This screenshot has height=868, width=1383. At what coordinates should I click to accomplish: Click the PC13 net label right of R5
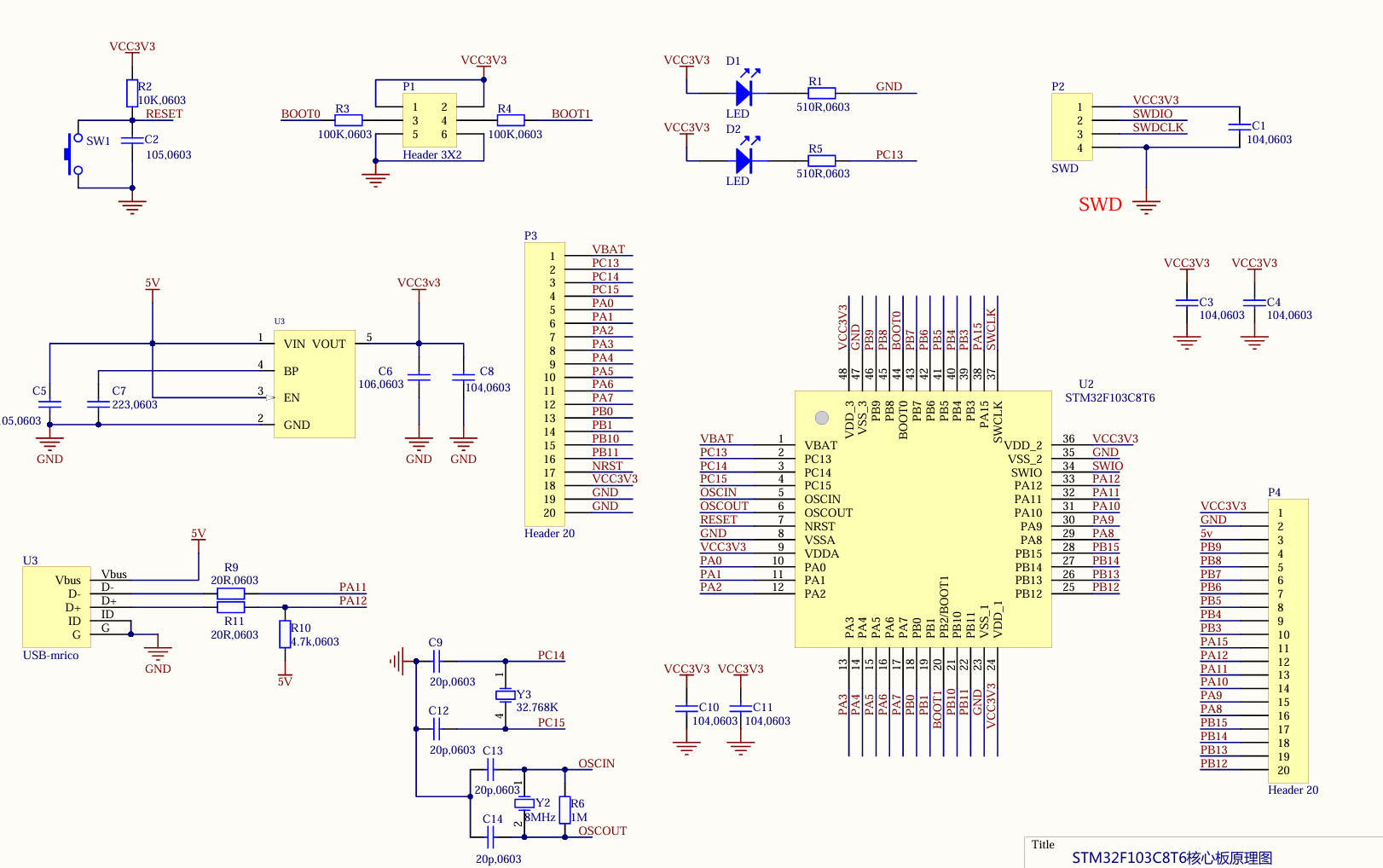(x=889, y=155)
